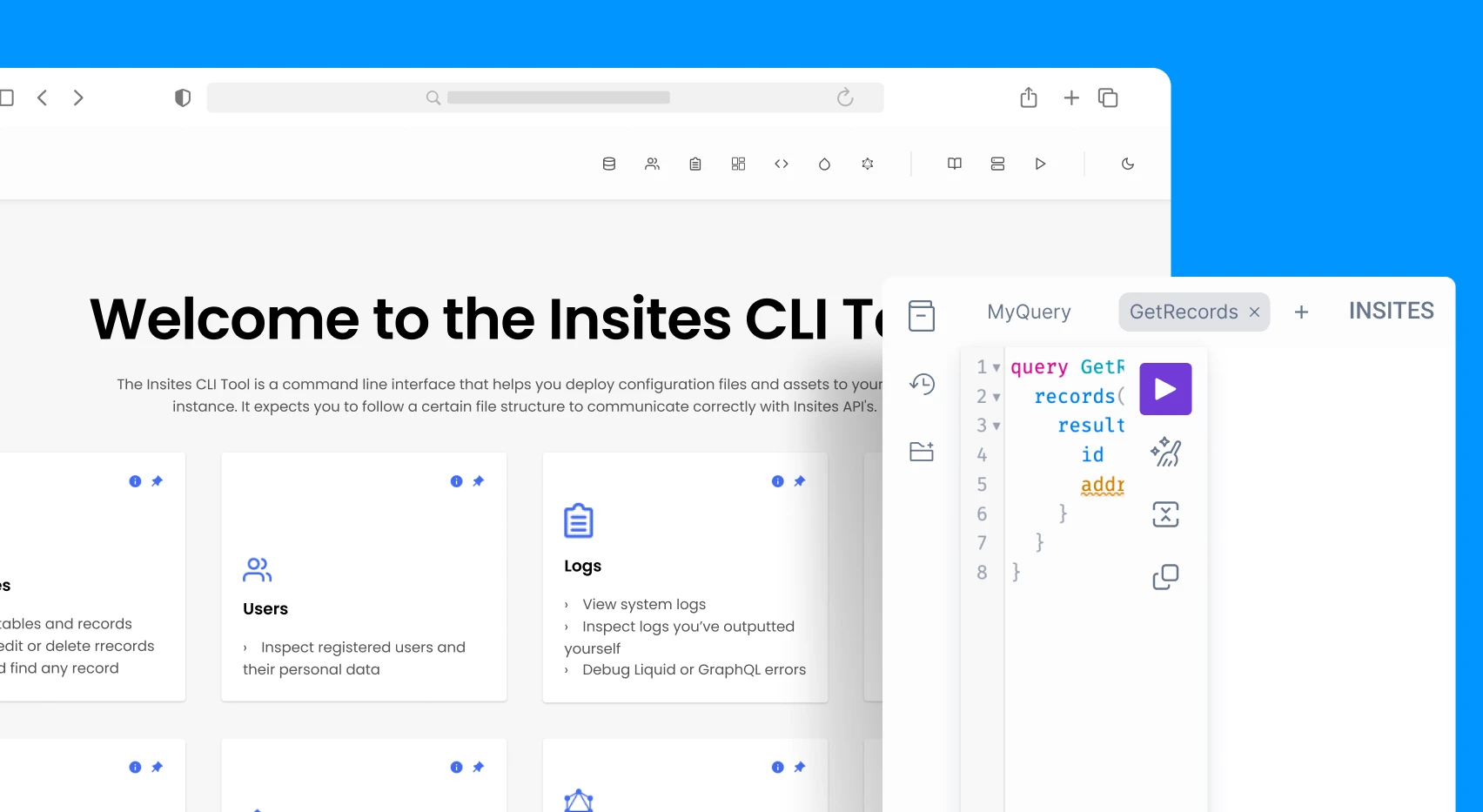This screenshot has width=1483, height=812.
Task: Collapse the query line 1 fold arrow
Action: click(x=996, y=368)
